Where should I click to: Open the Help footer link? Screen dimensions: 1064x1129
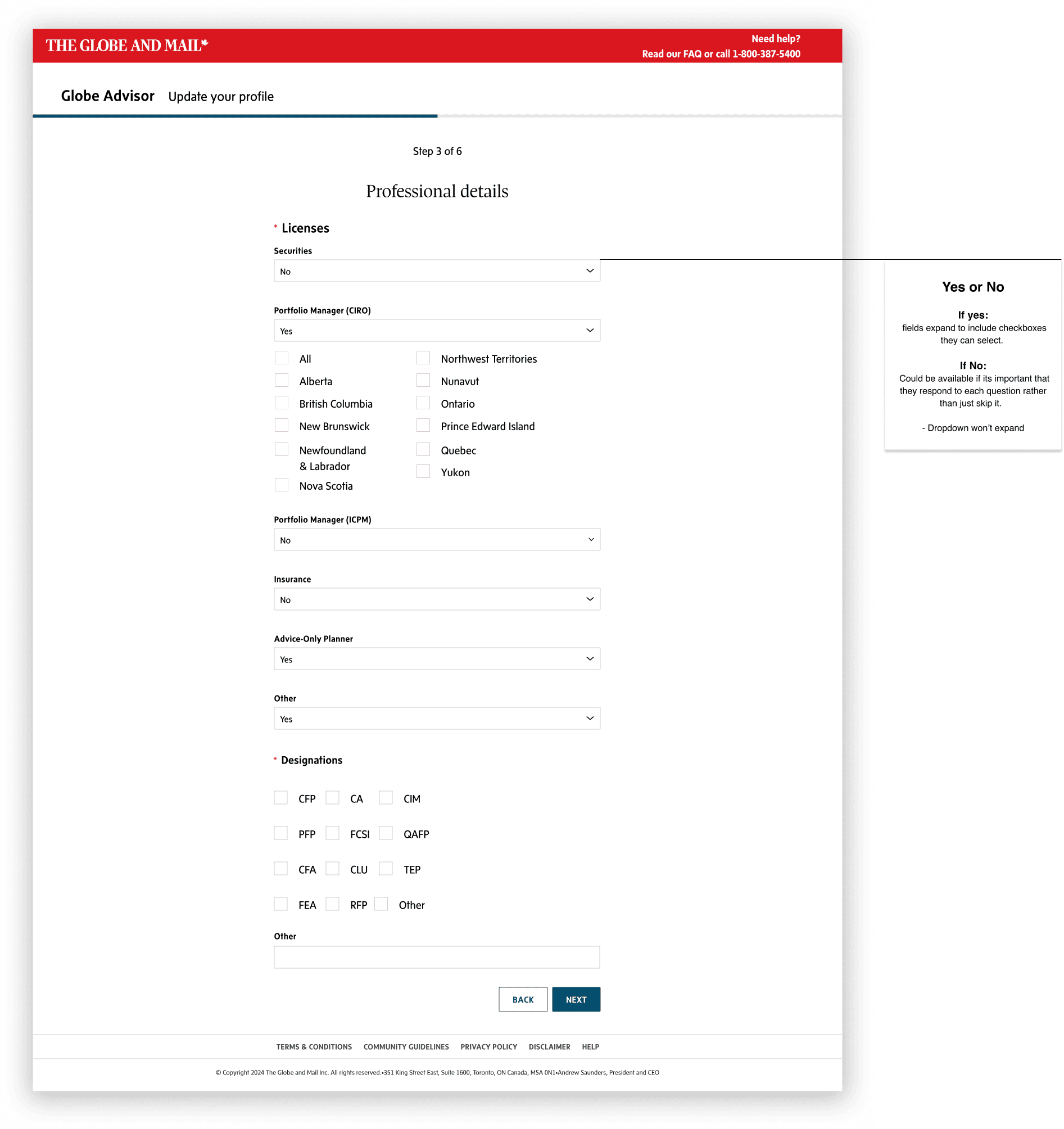(x=590, y=1047)
